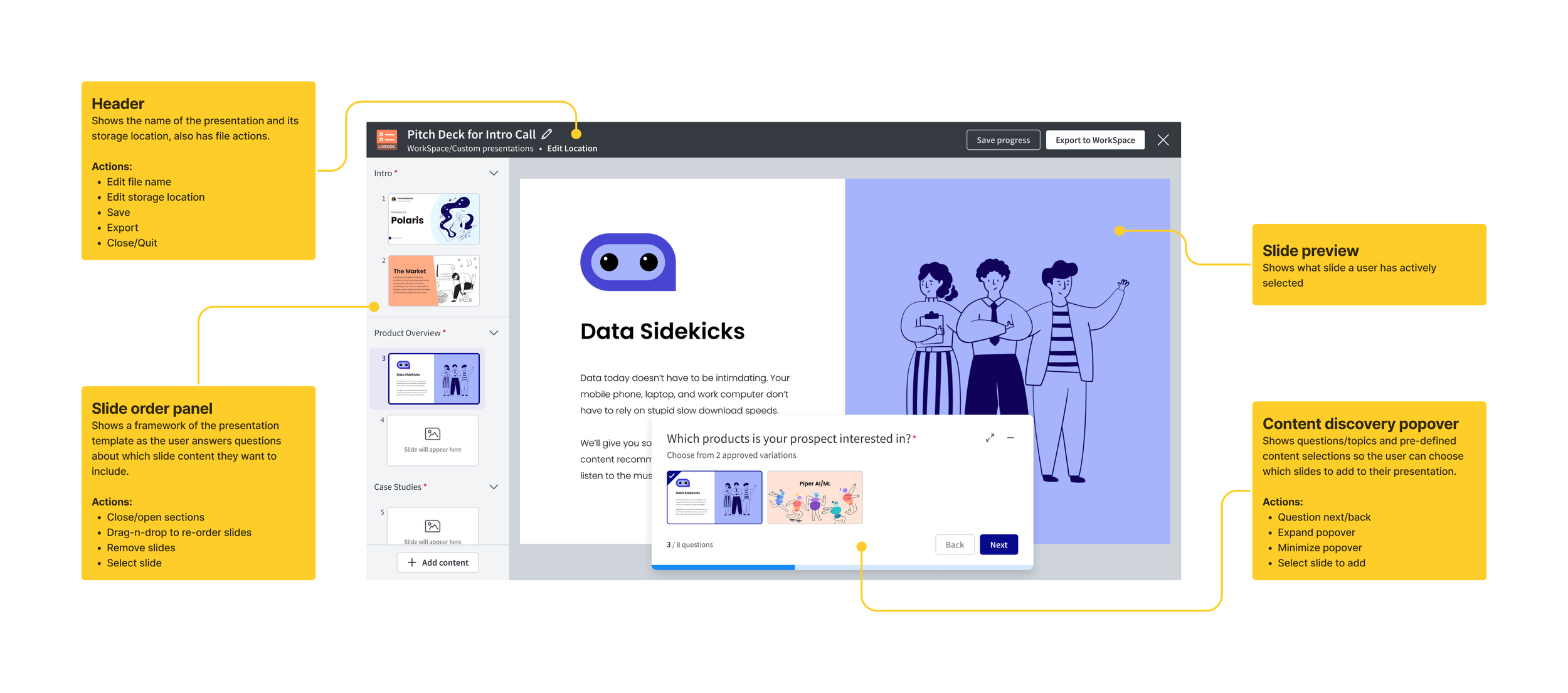Click the pencil icon to rename presentation
1568x693 pixels.
546,134
